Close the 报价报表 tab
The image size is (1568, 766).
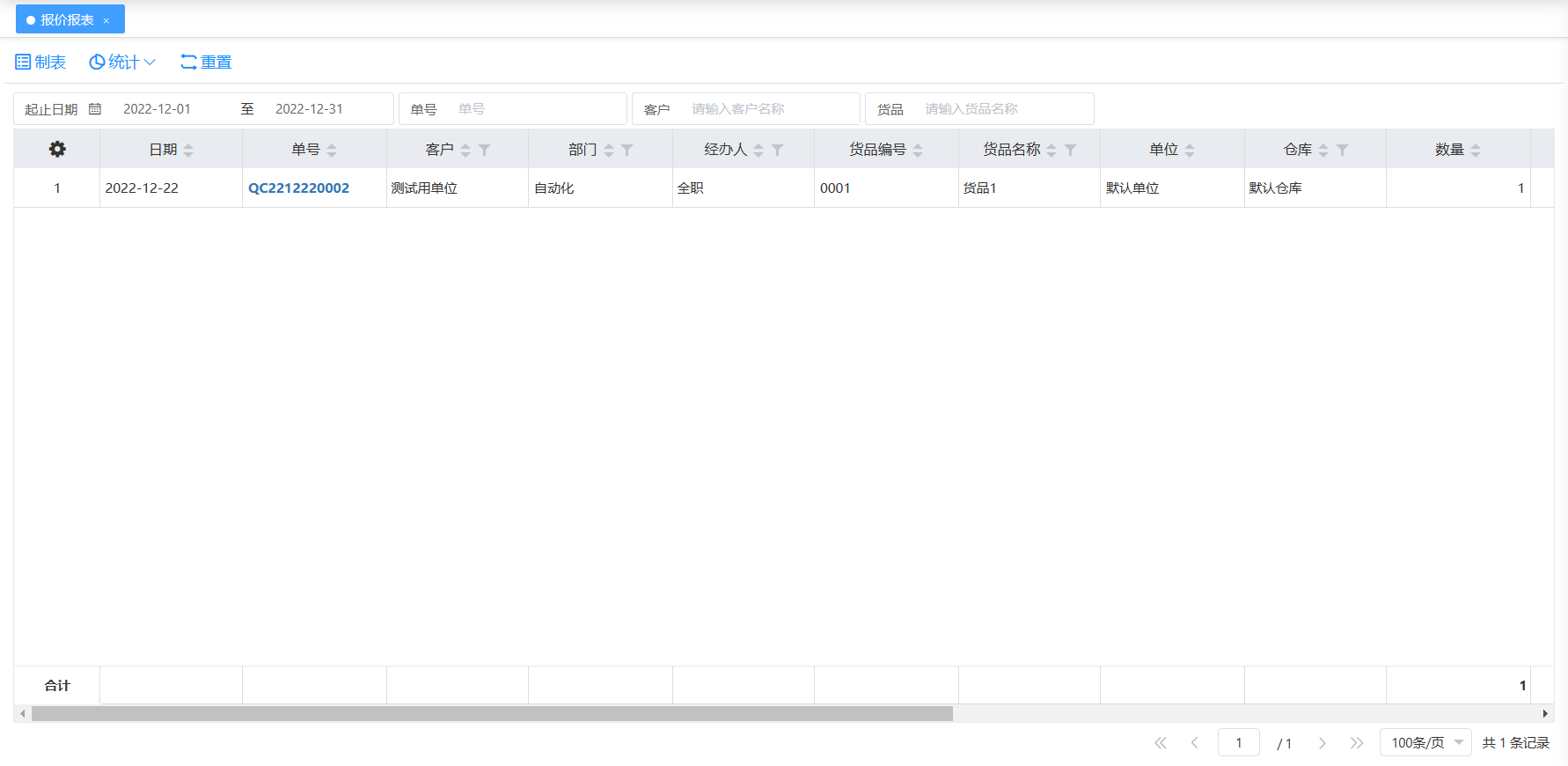click(106, 20)
